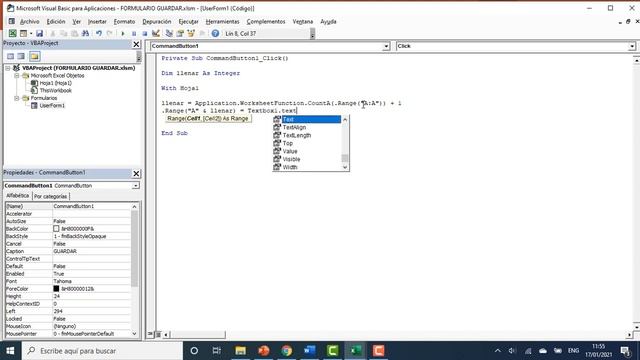This screenshot has width=640, height=360.
Task: Open the Insertar menu
Action: coord(97,22)
